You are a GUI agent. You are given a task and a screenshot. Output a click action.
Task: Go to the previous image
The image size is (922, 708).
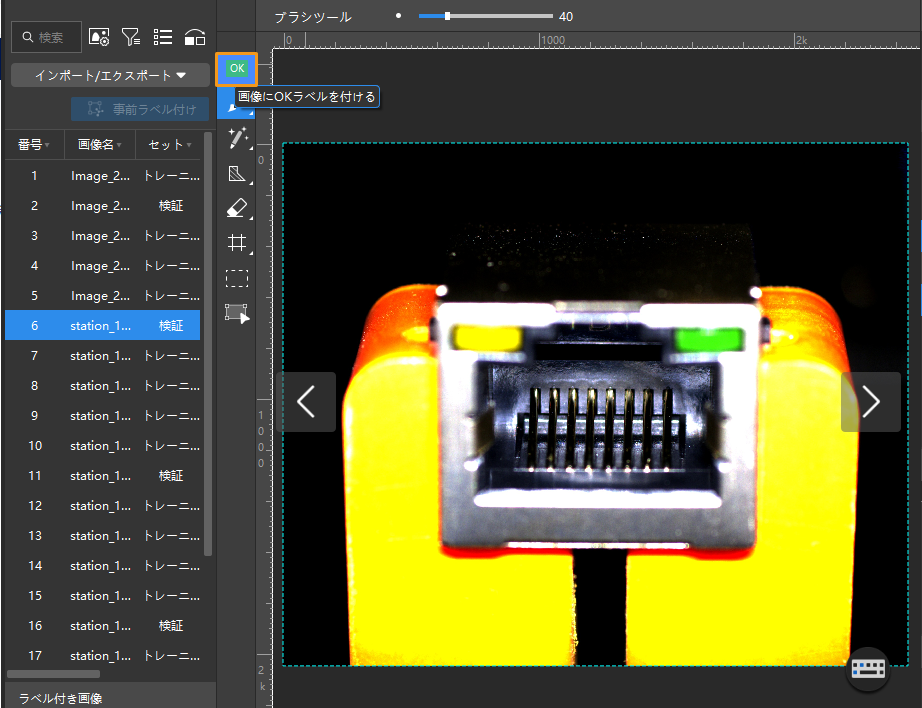306,402
